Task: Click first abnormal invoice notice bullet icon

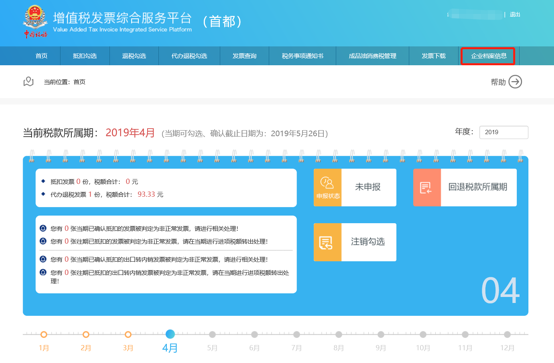Action: (x=43, y=228)
